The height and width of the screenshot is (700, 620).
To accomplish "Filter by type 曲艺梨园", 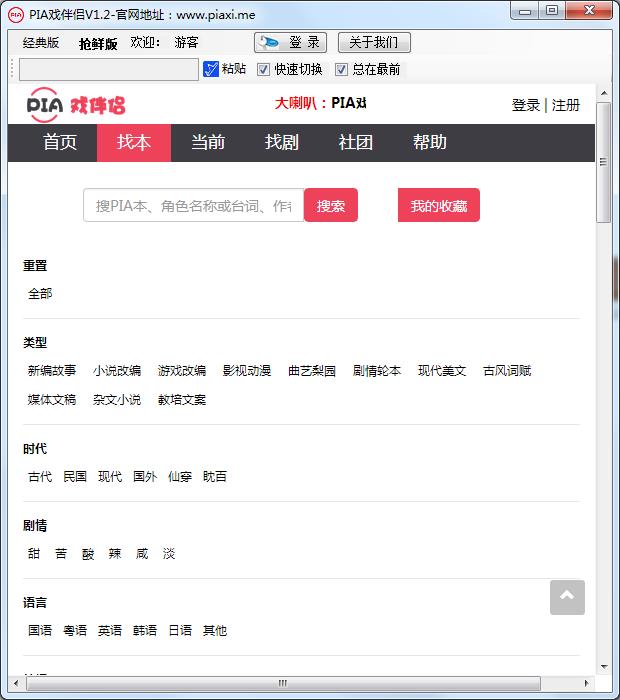I will click(x=312, y=371).
